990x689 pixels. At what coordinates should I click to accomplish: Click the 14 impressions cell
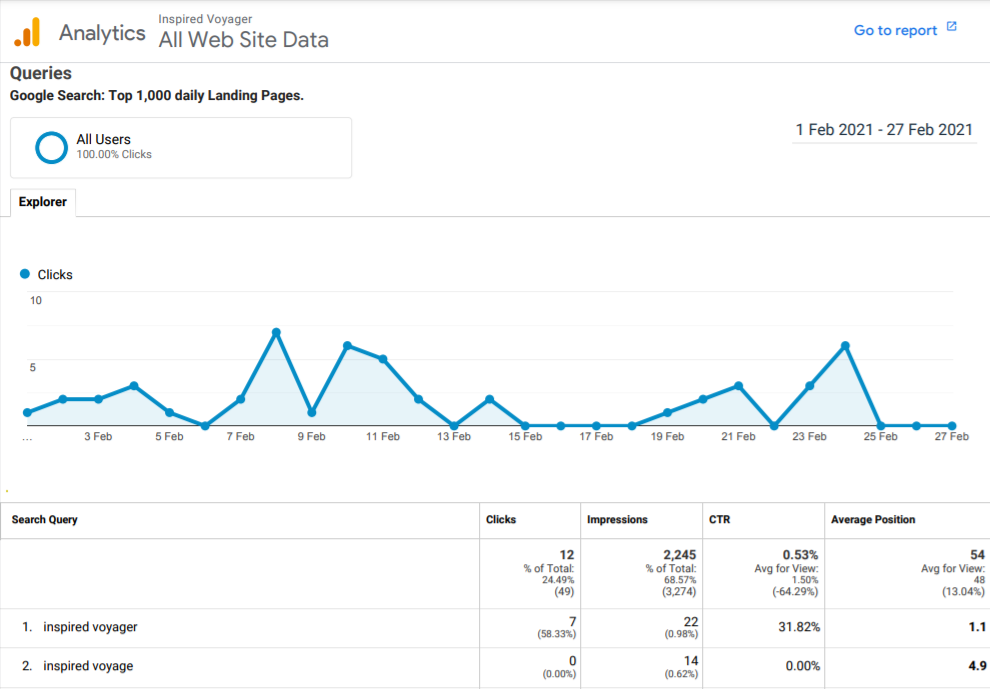pos(691,661)
